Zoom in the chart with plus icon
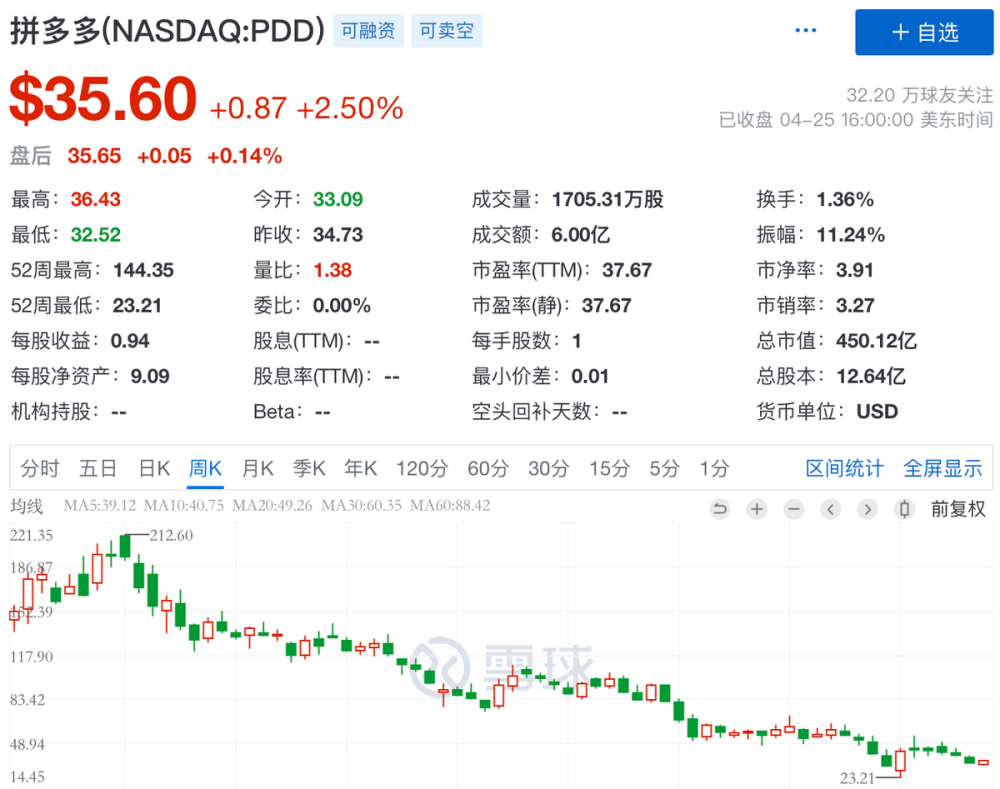1000x789 pixels. (x=757, y=509)
